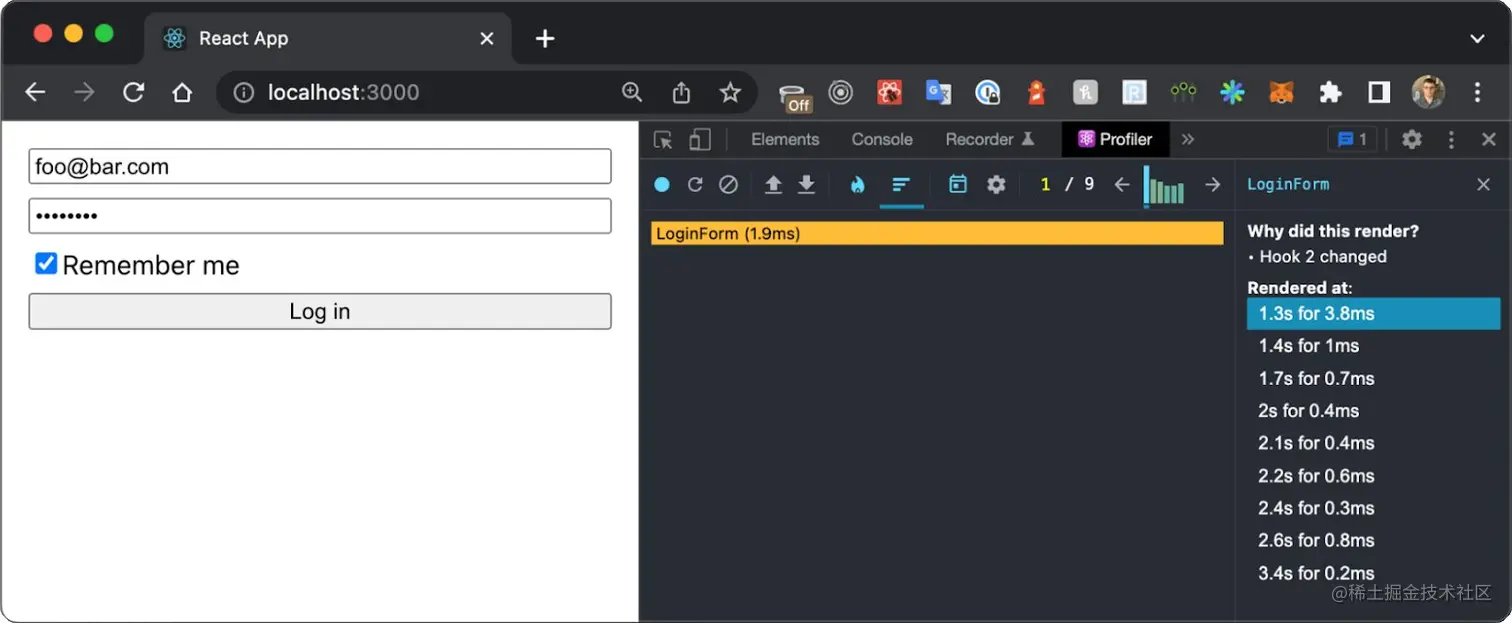Select the React App browser tab
Screen dimensions: 1512x623
330,39
